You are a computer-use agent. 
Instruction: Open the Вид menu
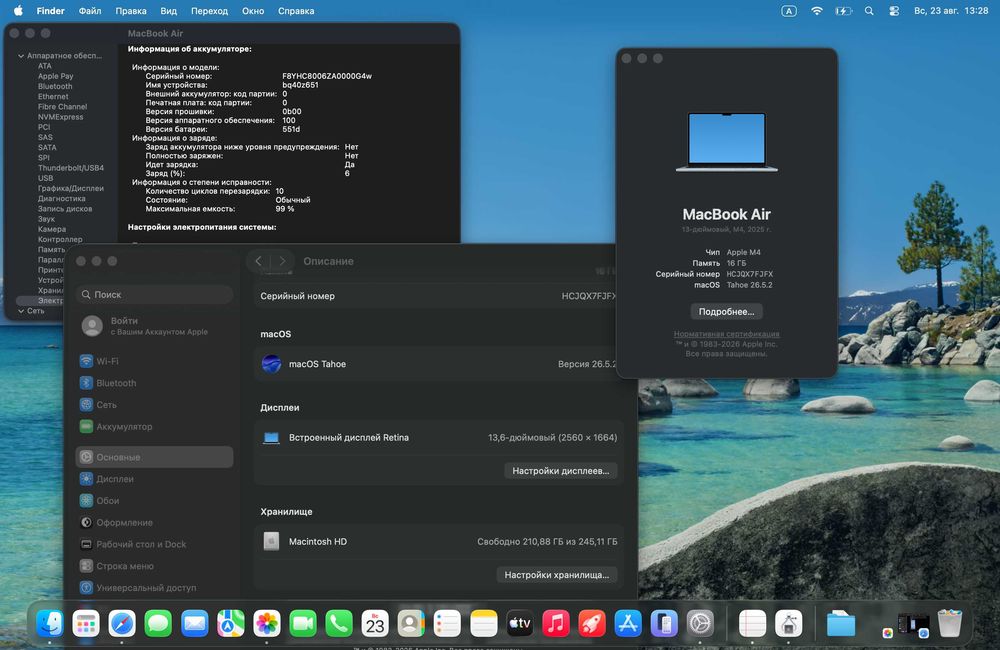168,11
